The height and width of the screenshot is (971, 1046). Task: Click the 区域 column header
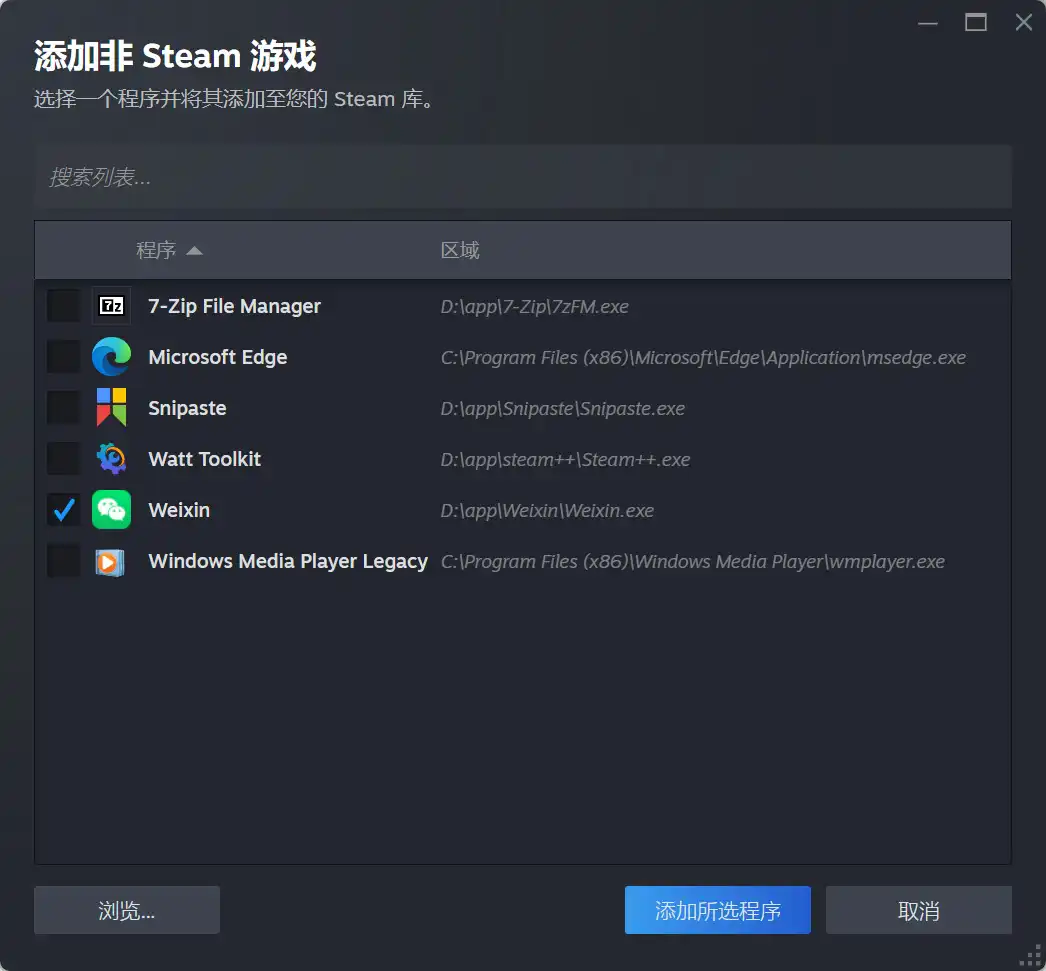pos(459,250)
